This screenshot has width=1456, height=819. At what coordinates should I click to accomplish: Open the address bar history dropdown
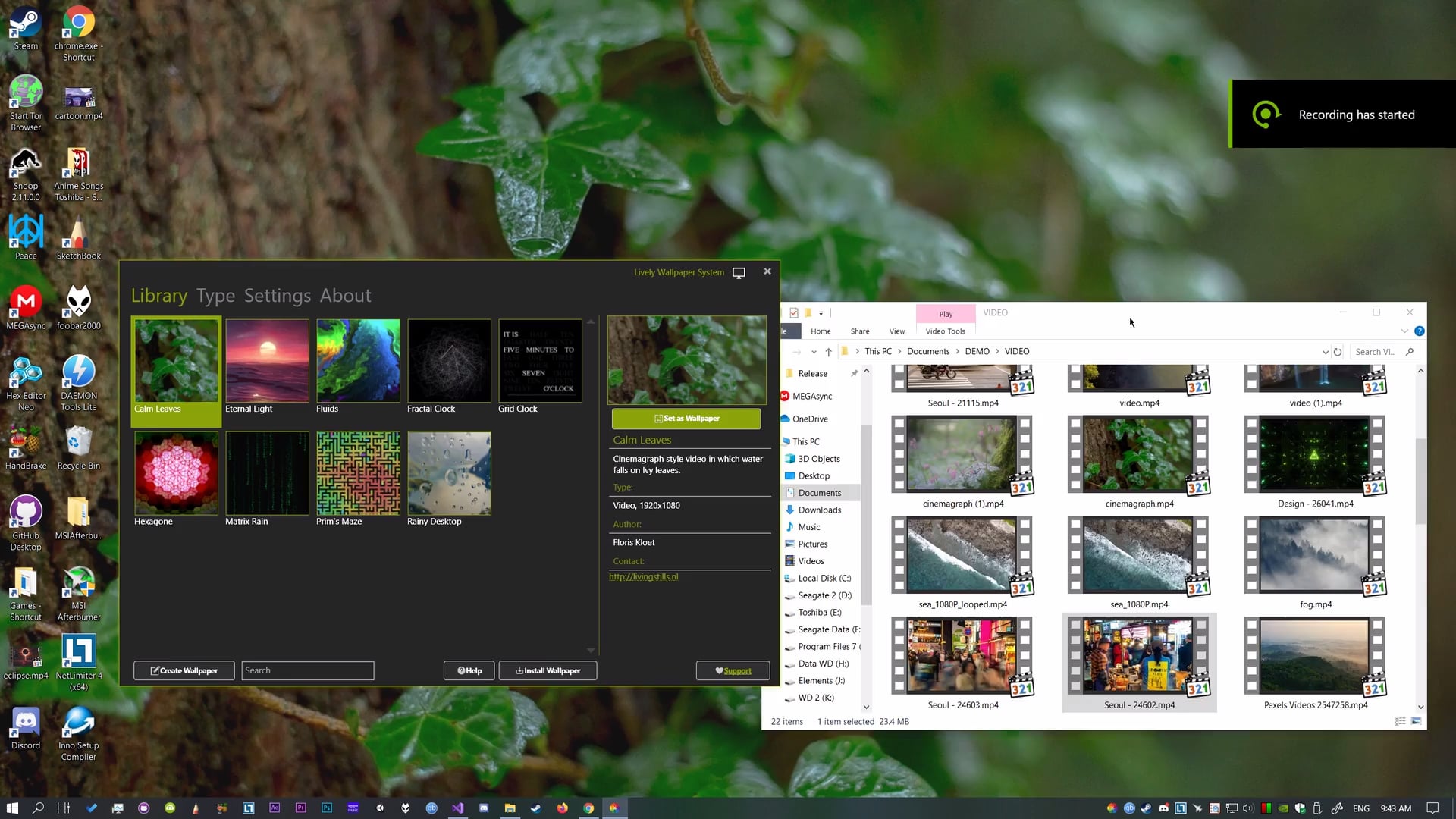(1325, 352)
